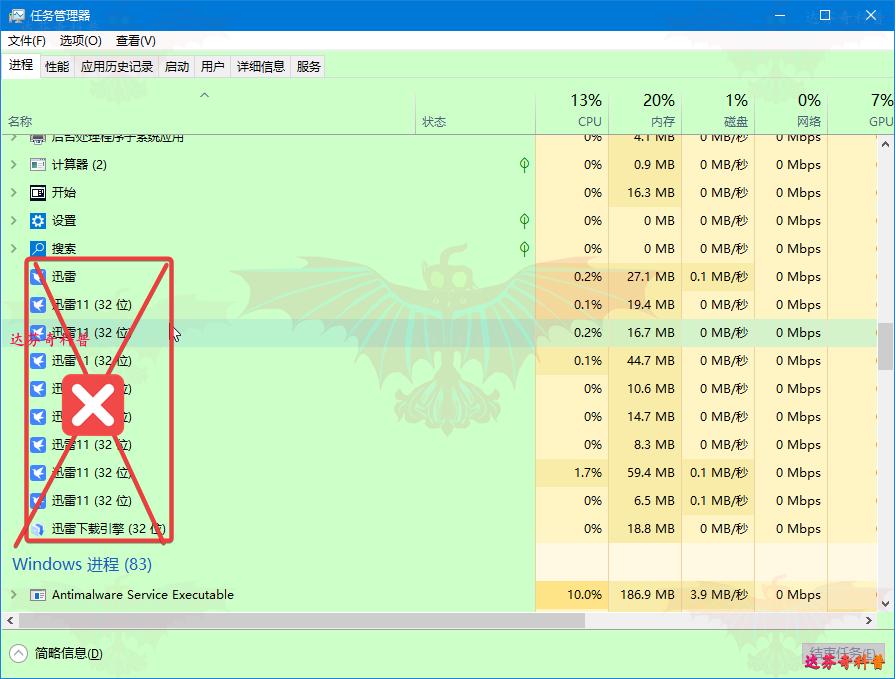Click the Antimalware Service Executable icon
The width and height of the screenshot is (895, 679).
(x=37, y=595)
